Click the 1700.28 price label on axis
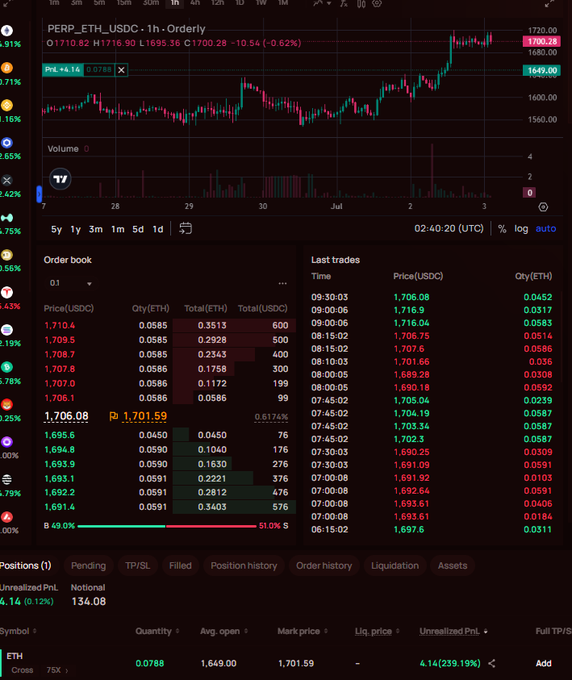The width and height of the screenshot is (572, 680). pos(542,41)
